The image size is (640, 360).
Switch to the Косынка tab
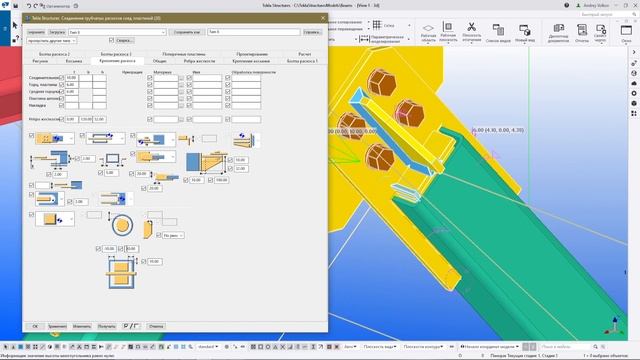pos(74,61)
